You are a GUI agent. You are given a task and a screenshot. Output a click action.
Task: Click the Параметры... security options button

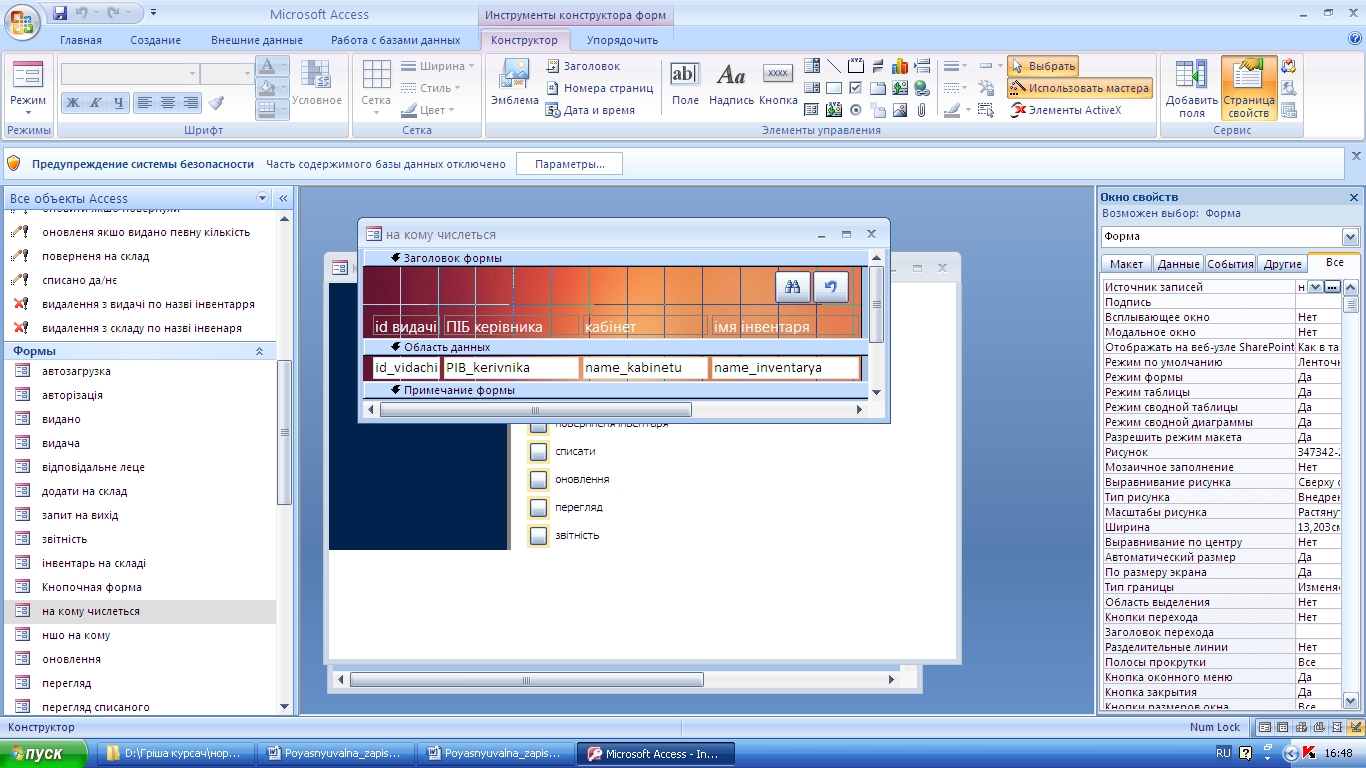569,164
